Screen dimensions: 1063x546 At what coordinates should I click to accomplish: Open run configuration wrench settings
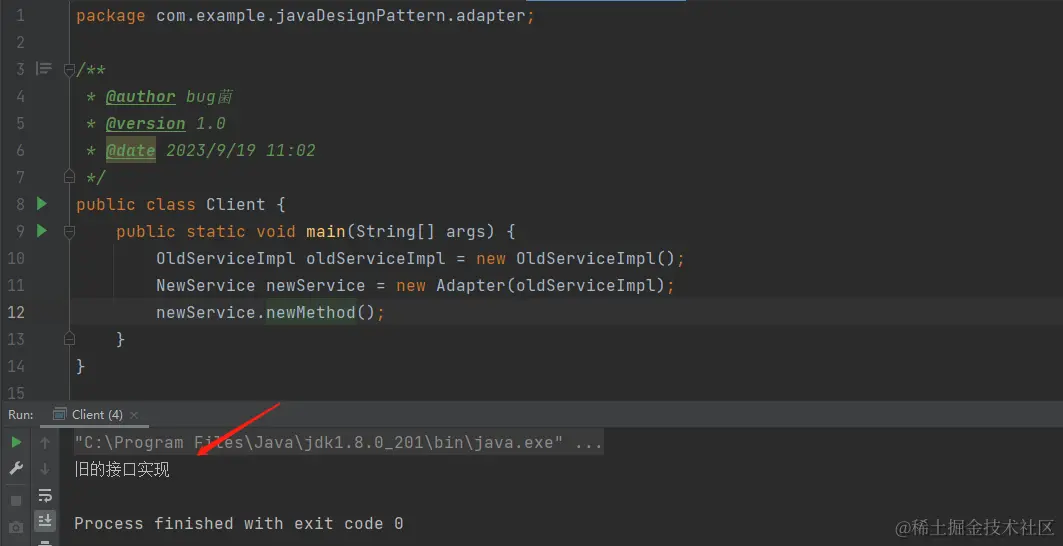(x=16, y=469)
